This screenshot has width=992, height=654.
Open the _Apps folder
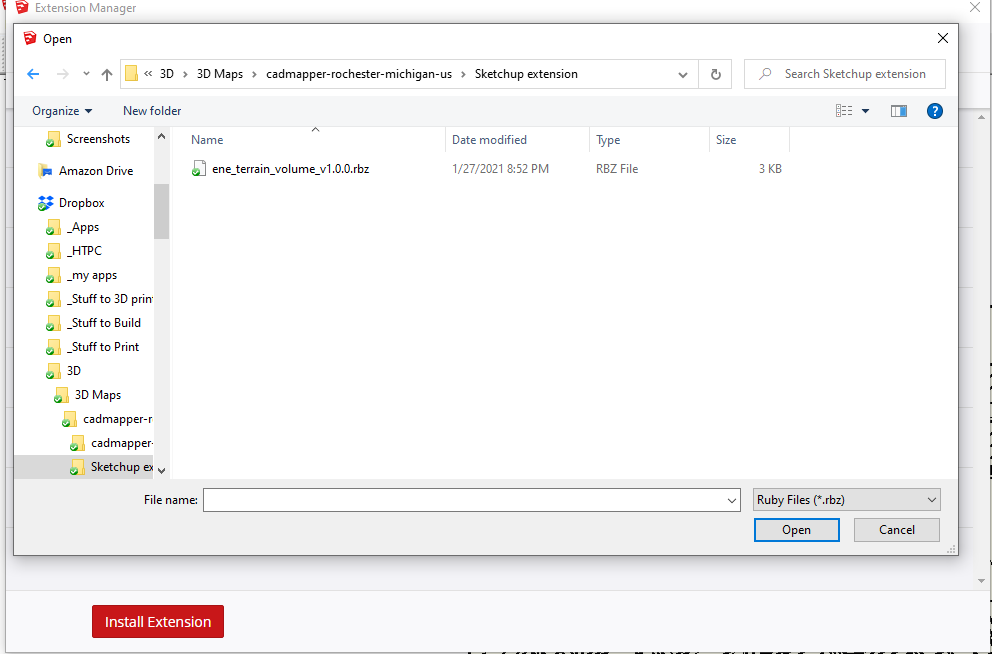click(83, 227)
